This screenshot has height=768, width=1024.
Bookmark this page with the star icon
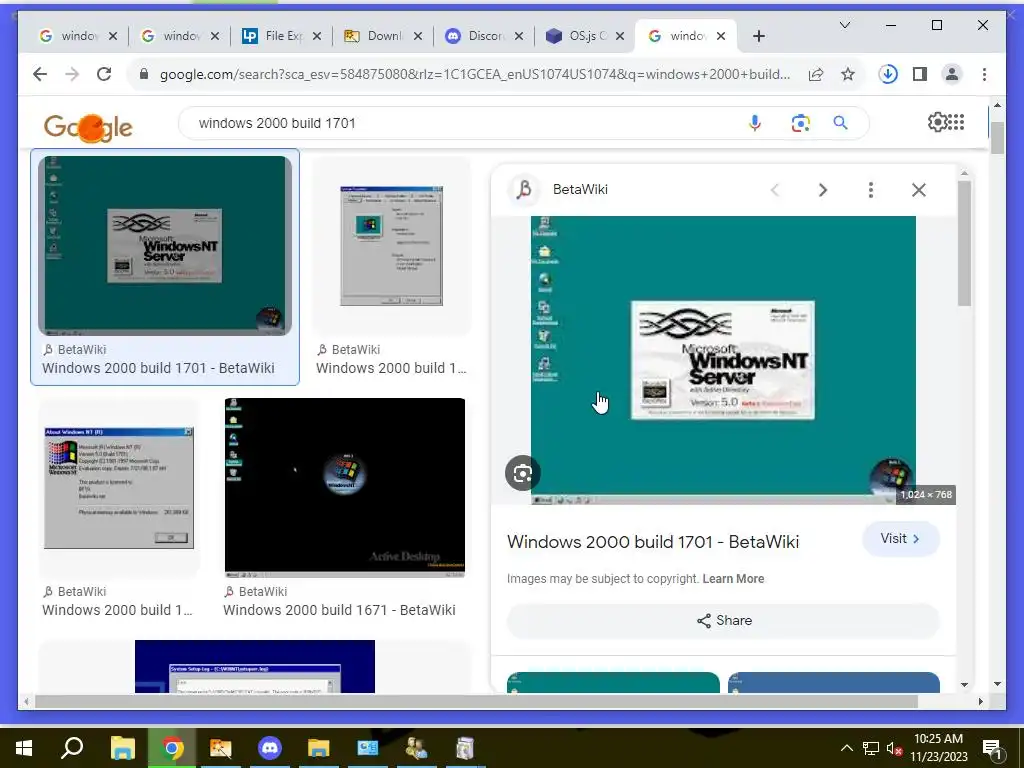pos(848,74)
